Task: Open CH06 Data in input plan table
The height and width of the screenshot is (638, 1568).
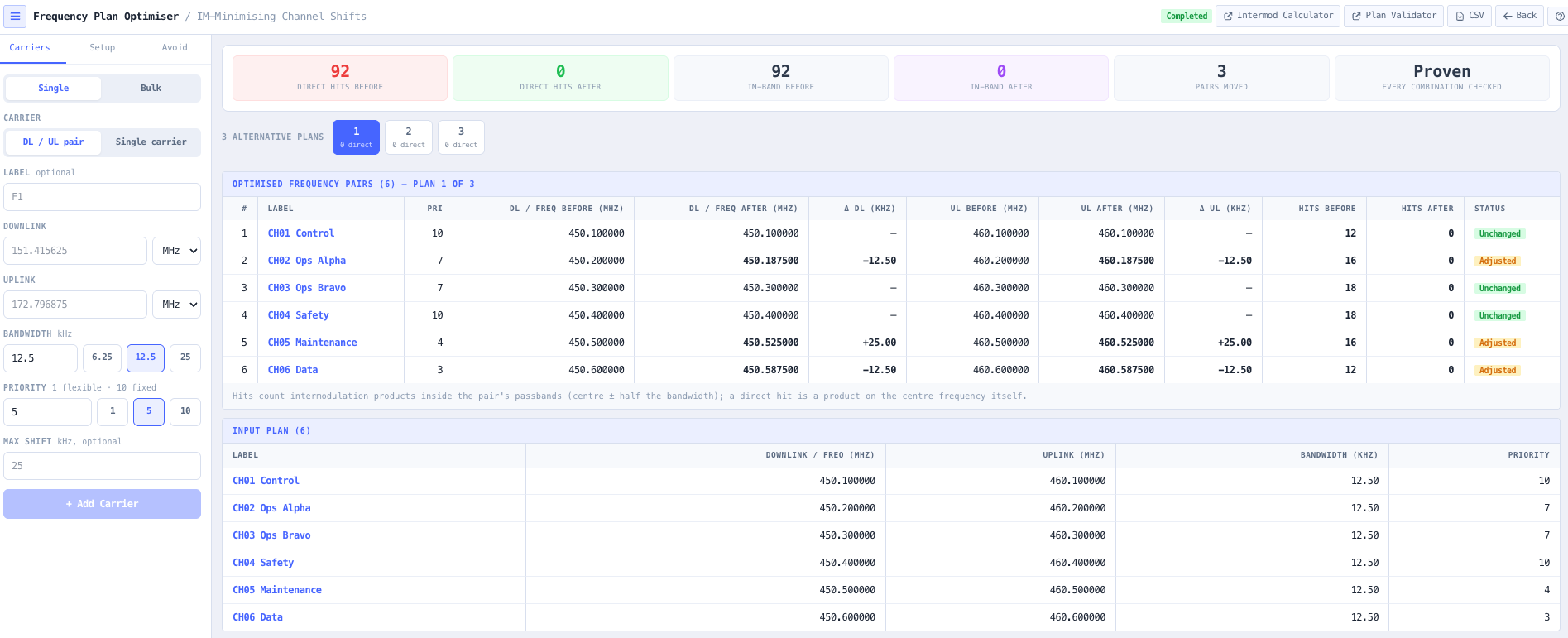Action: (x=257, y=618)
